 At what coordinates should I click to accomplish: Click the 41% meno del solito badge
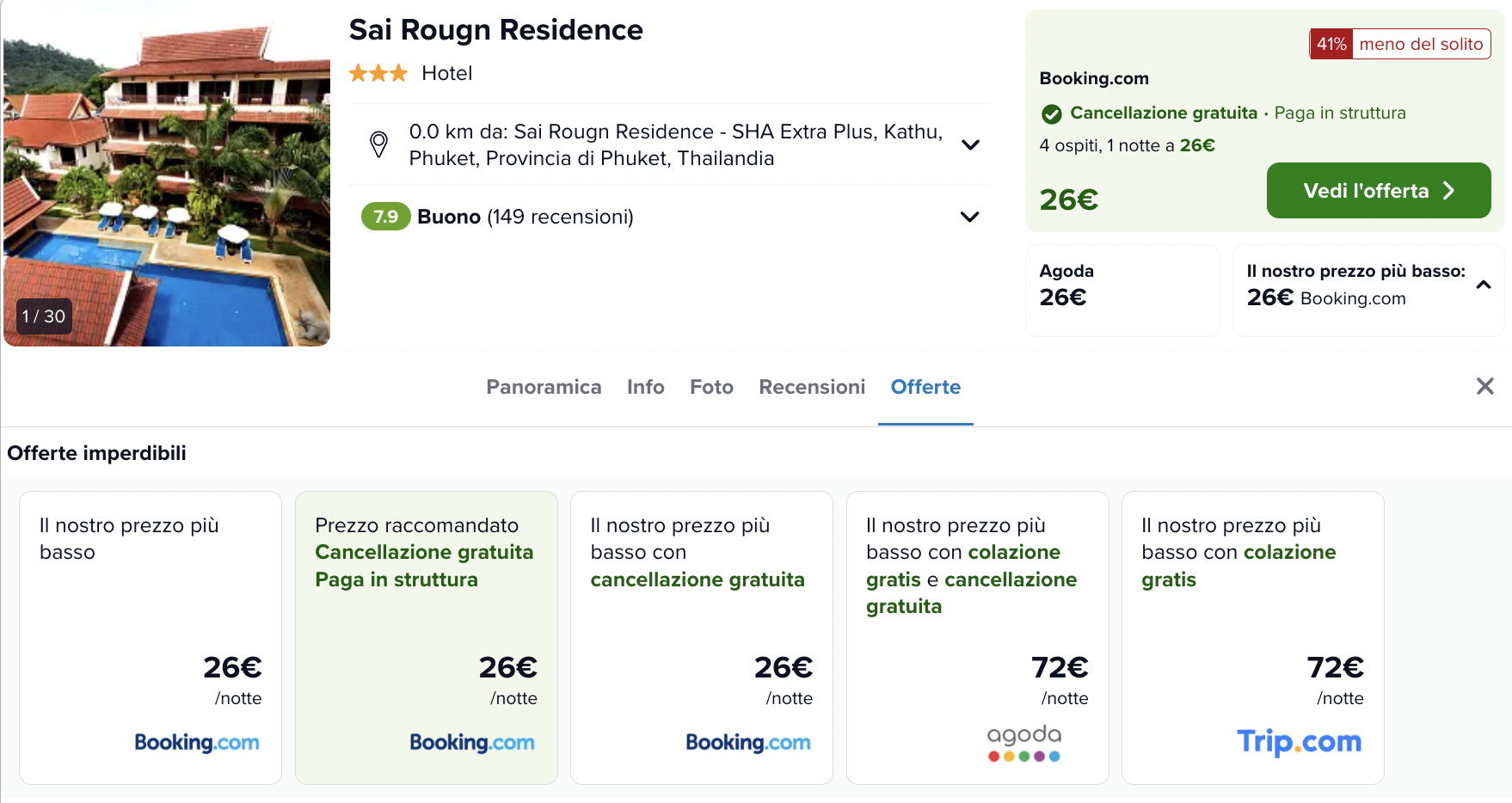tap(1399, 44)
